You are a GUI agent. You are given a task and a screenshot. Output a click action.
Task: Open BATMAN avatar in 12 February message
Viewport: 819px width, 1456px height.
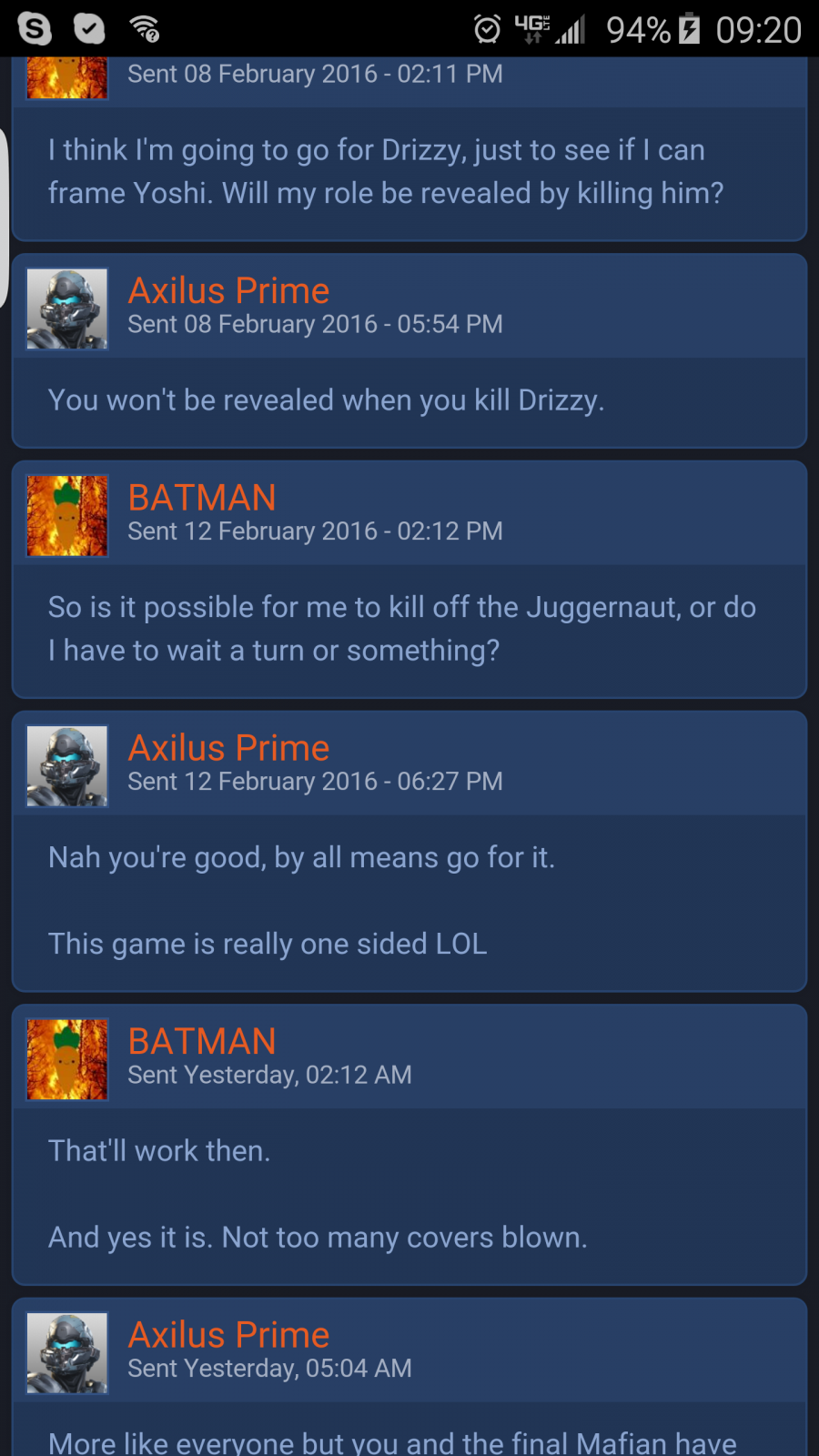coord(67,516)
